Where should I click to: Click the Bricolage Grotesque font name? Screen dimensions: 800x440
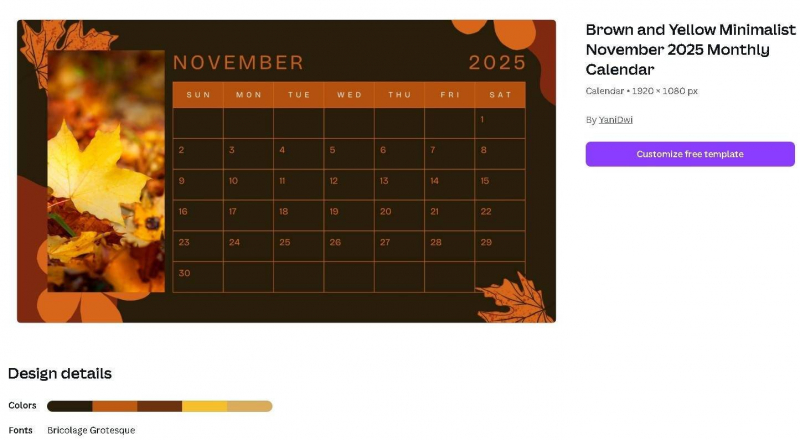pos(91,430)
